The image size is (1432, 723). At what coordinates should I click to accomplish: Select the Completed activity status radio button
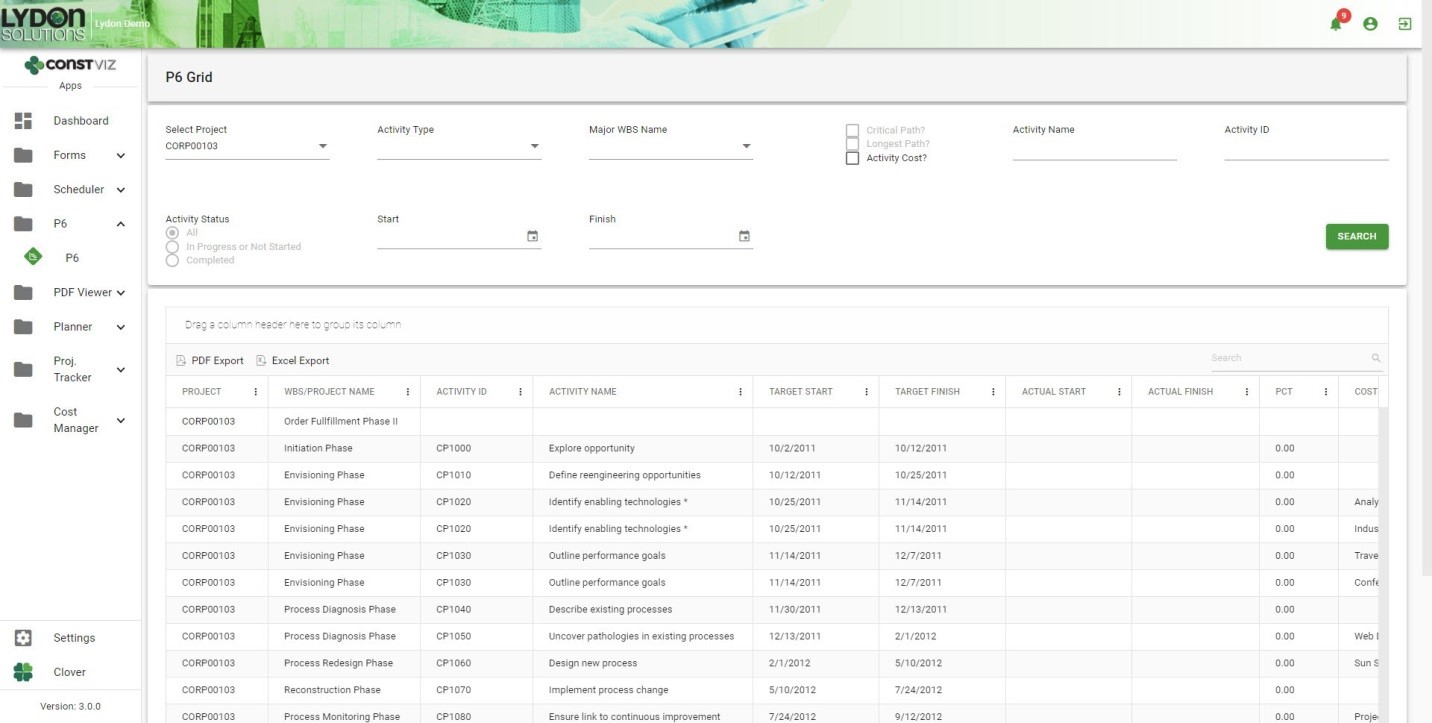[x=171, y=260]
